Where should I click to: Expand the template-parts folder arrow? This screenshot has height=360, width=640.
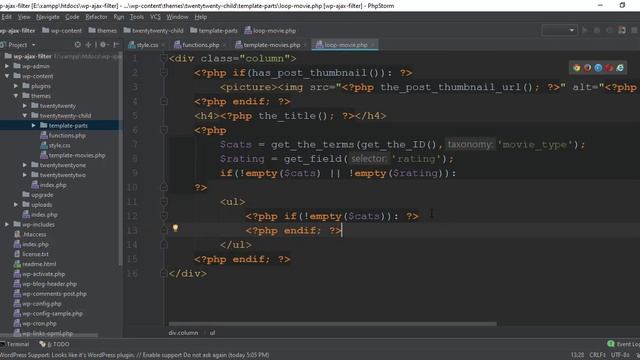(x=33, y=125)
